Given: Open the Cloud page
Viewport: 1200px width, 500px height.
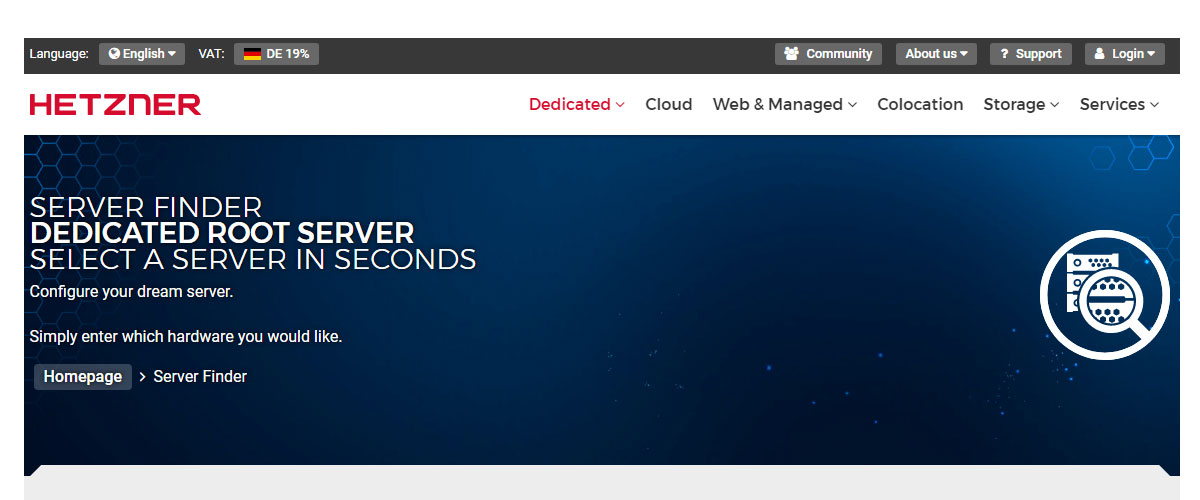Looking at the screenshot, I should click(x=669, y=104).
